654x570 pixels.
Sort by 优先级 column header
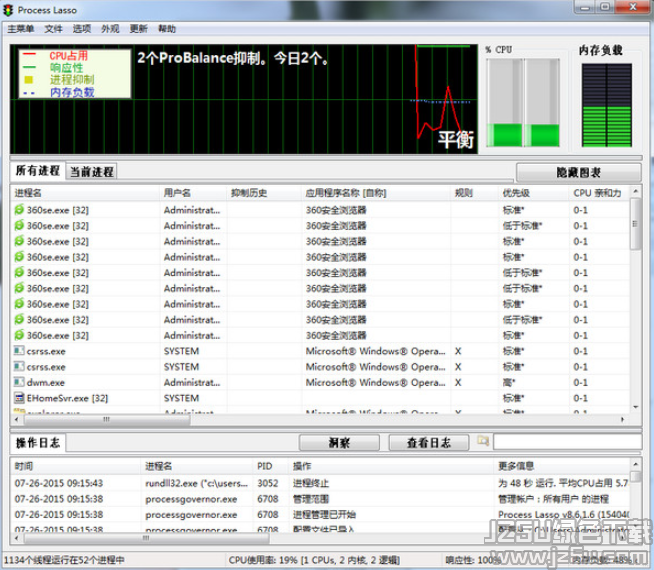click(533, 193)
